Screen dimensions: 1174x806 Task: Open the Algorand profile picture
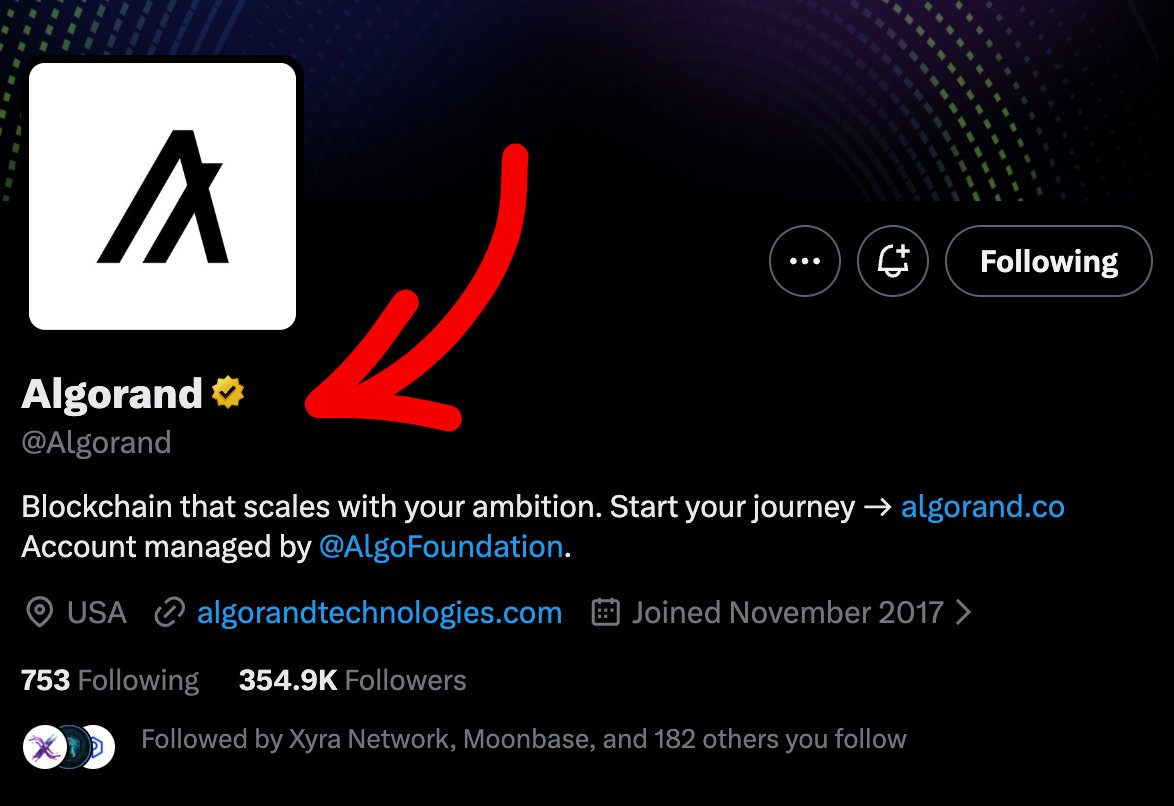[x=162, y=196]
